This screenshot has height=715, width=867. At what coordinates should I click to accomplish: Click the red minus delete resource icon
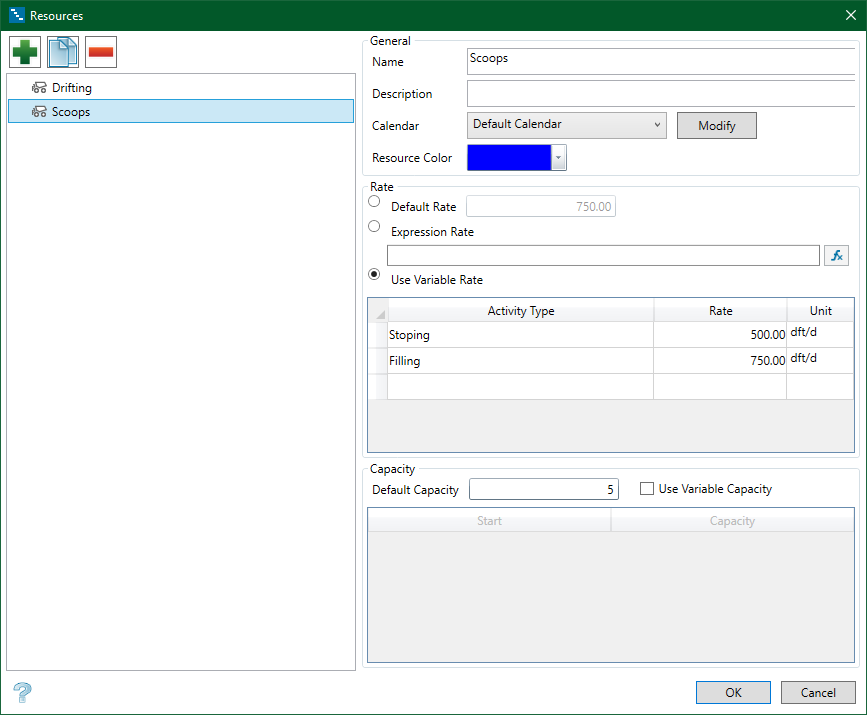pyautogui.click(x=101, y=52)
